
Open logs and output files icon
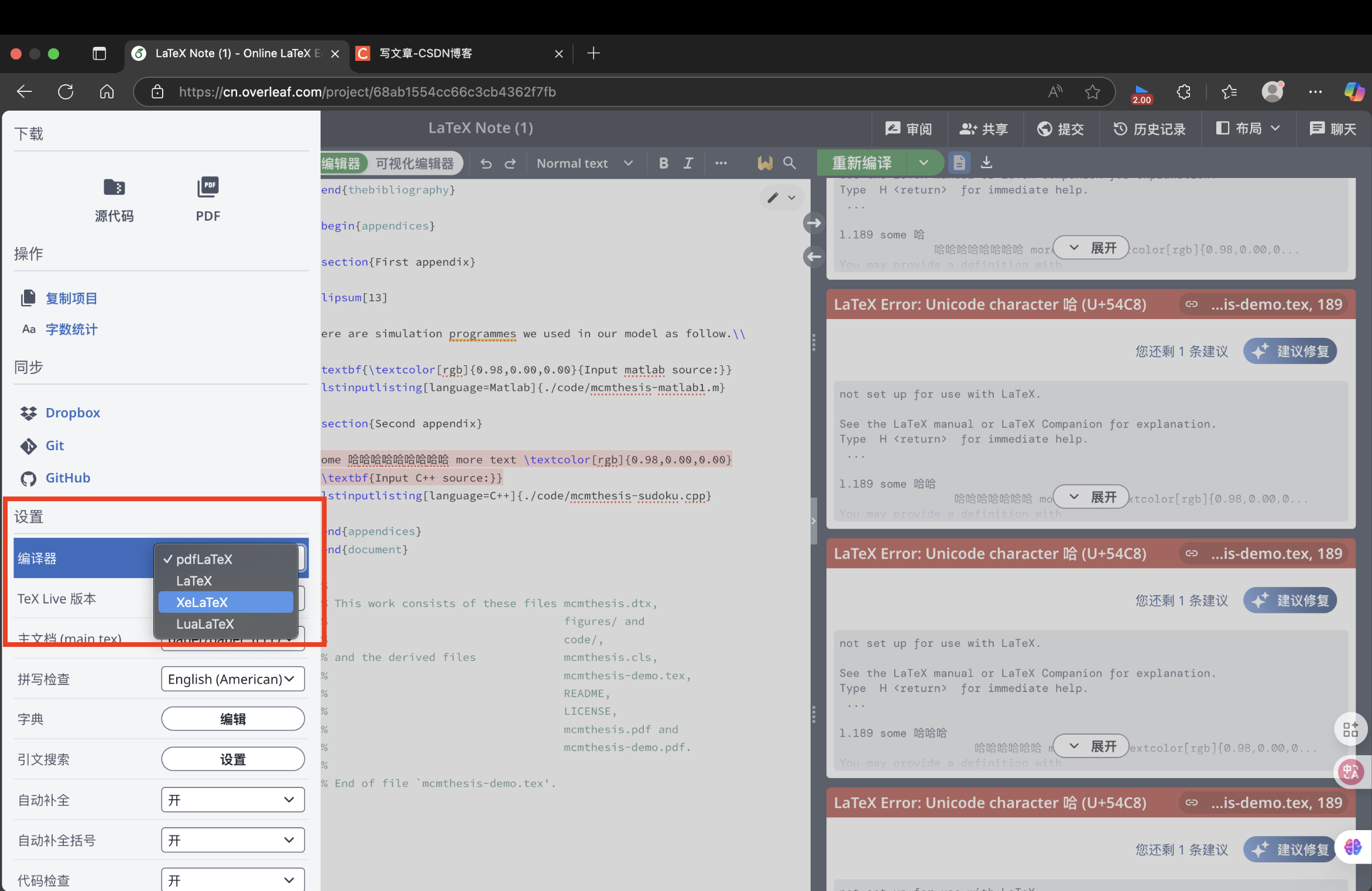coord(959,163)
